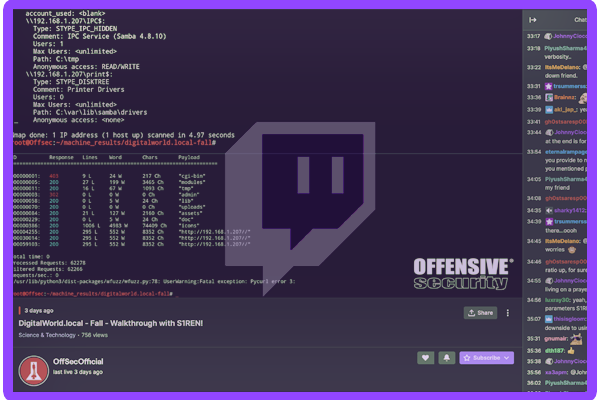Jump to chat timestamp 36:02
600x400 pixels.
[x=533, y=383]
